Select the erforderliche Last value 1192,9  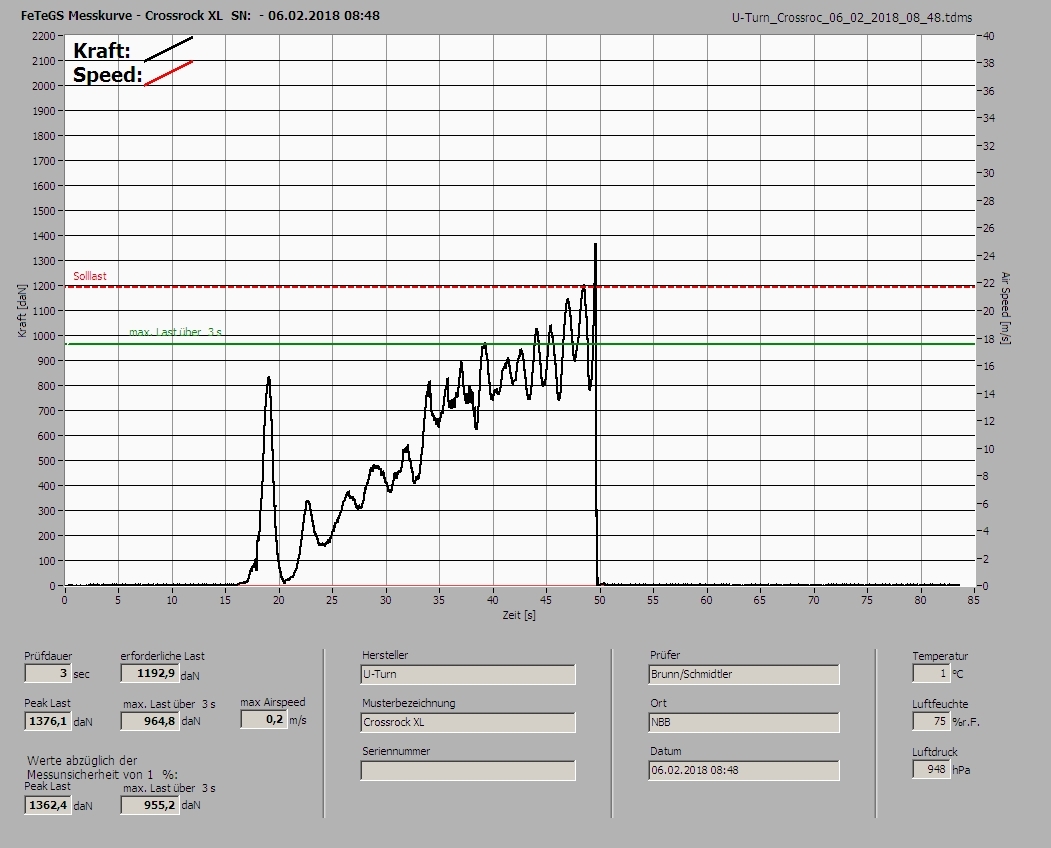[x=149, y=673]
